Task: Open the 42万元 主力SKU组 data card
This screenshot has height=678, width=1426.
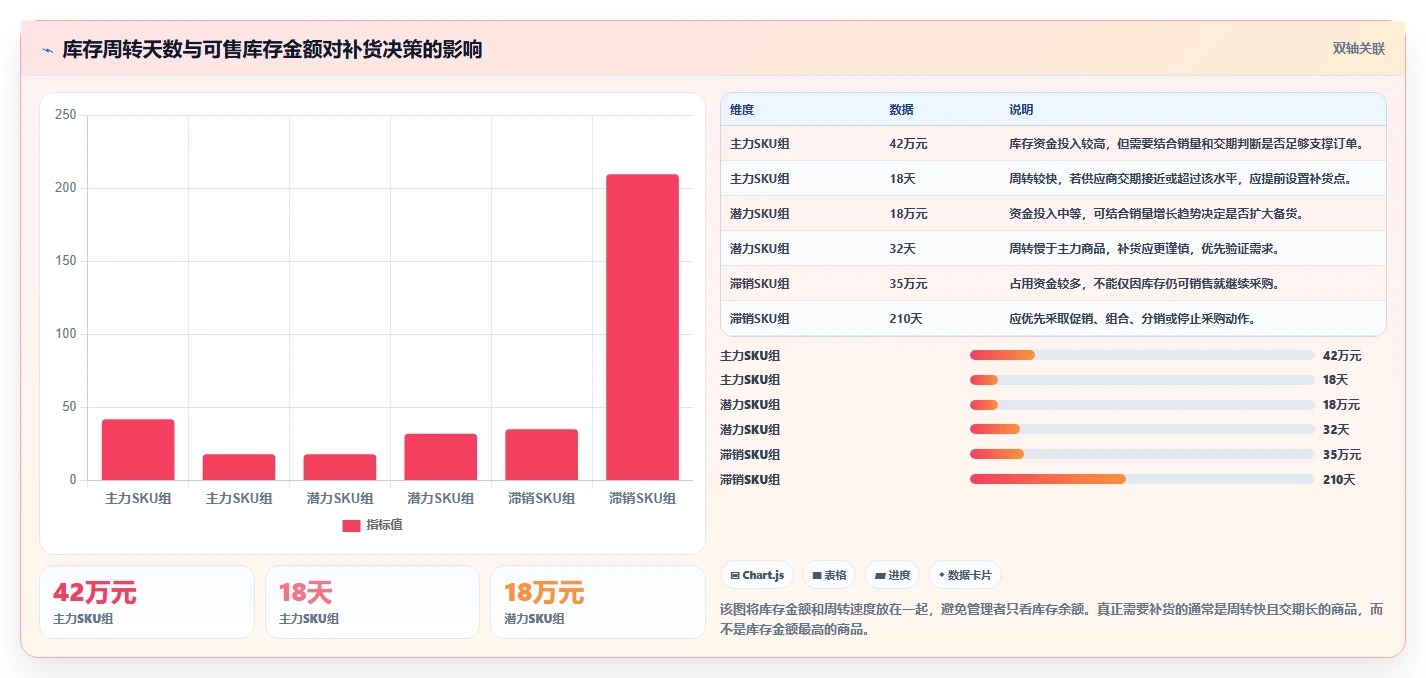Action: pyautogui.click(x=147, y=602)
